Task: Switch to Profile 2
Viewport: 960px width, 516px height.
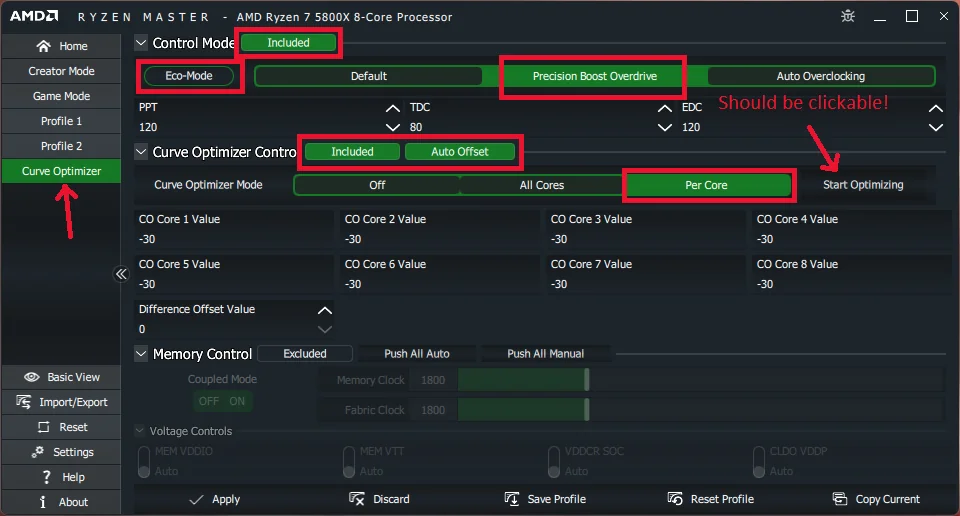Action: (x=61, y=146)
